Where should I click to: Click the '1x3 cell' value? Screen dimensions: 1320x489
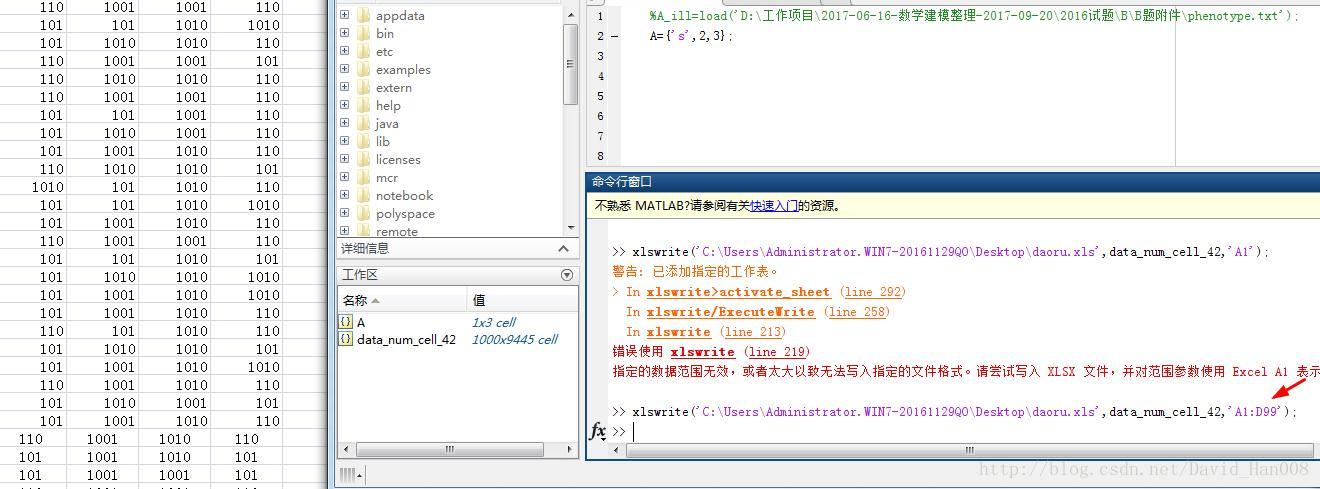[494, 322]
